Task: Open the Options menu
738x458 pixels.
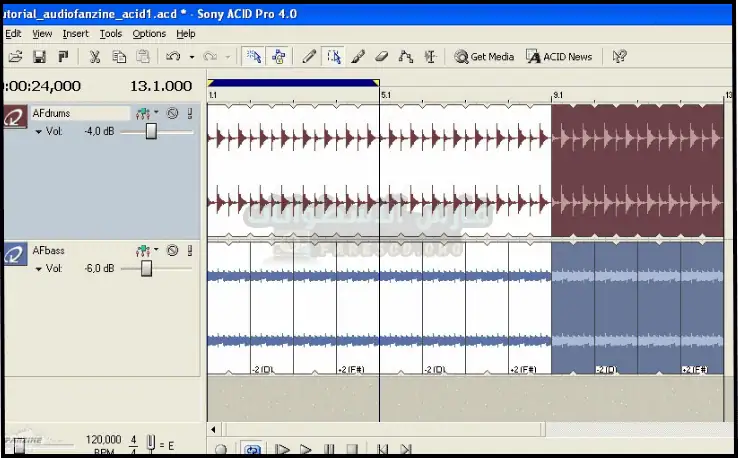Action: 149,33
